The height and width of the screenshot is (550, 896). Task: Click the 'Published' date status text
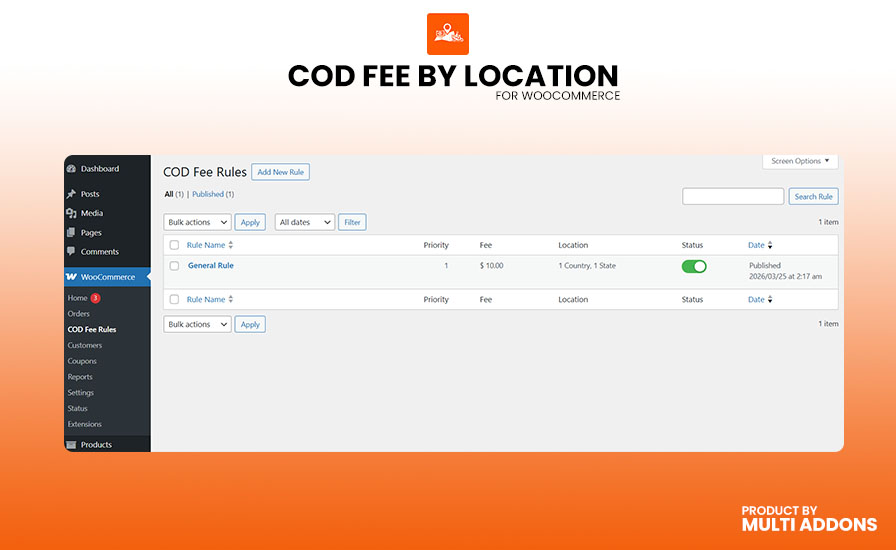[765, 265]
